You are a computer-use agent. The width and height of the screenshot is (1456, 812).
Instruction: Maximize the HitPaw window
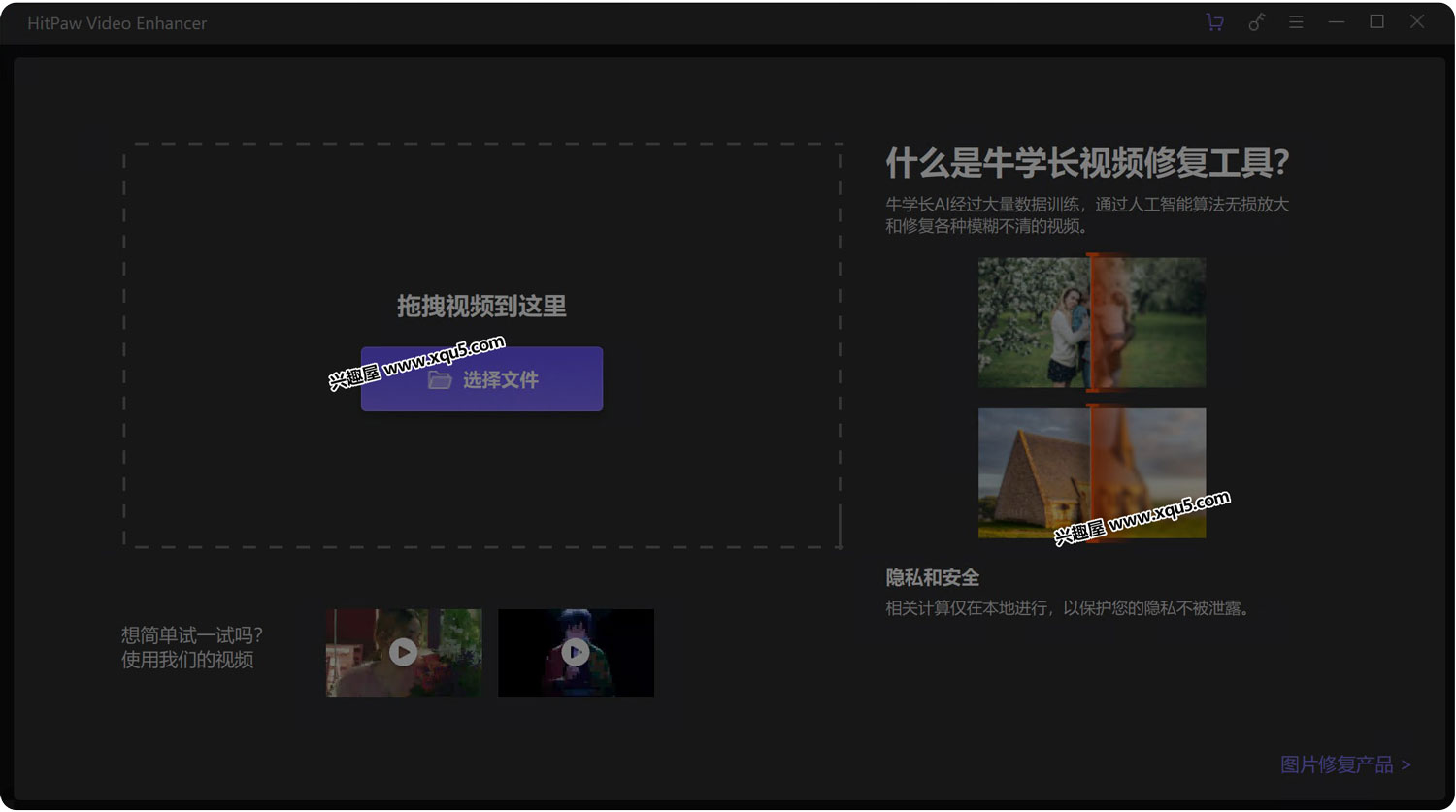coord(1376,22)
